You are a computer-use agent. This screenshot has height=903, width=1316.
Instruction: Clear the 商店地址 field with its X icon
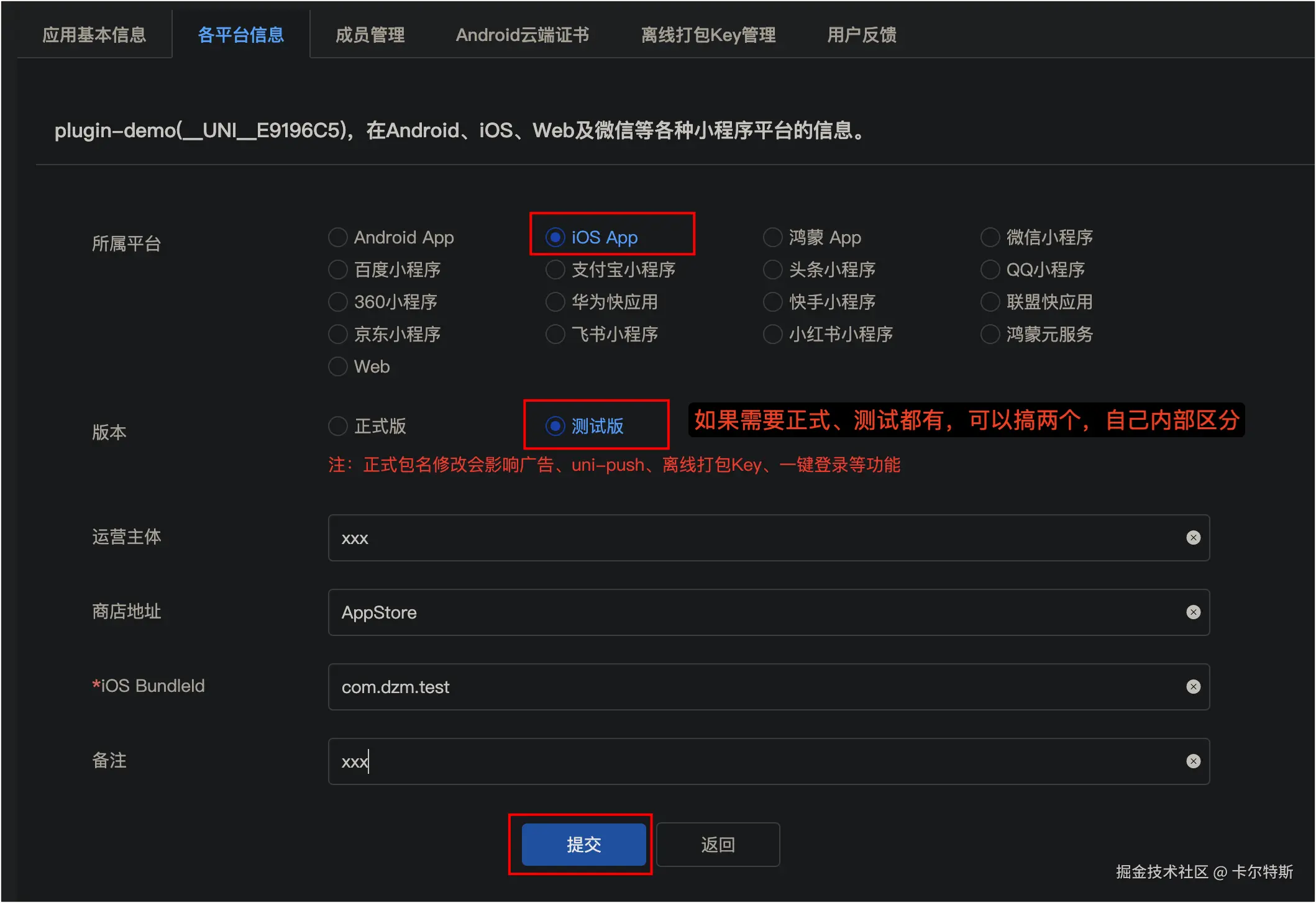(1193, 612)
